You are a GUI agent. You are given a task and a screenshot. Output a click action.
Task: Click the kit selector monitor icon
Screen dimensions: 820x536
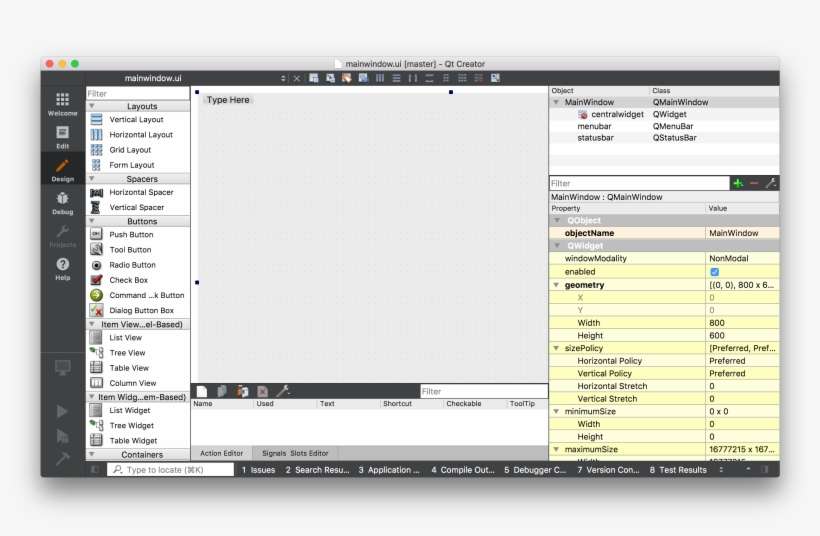click(x=62, y=368)
